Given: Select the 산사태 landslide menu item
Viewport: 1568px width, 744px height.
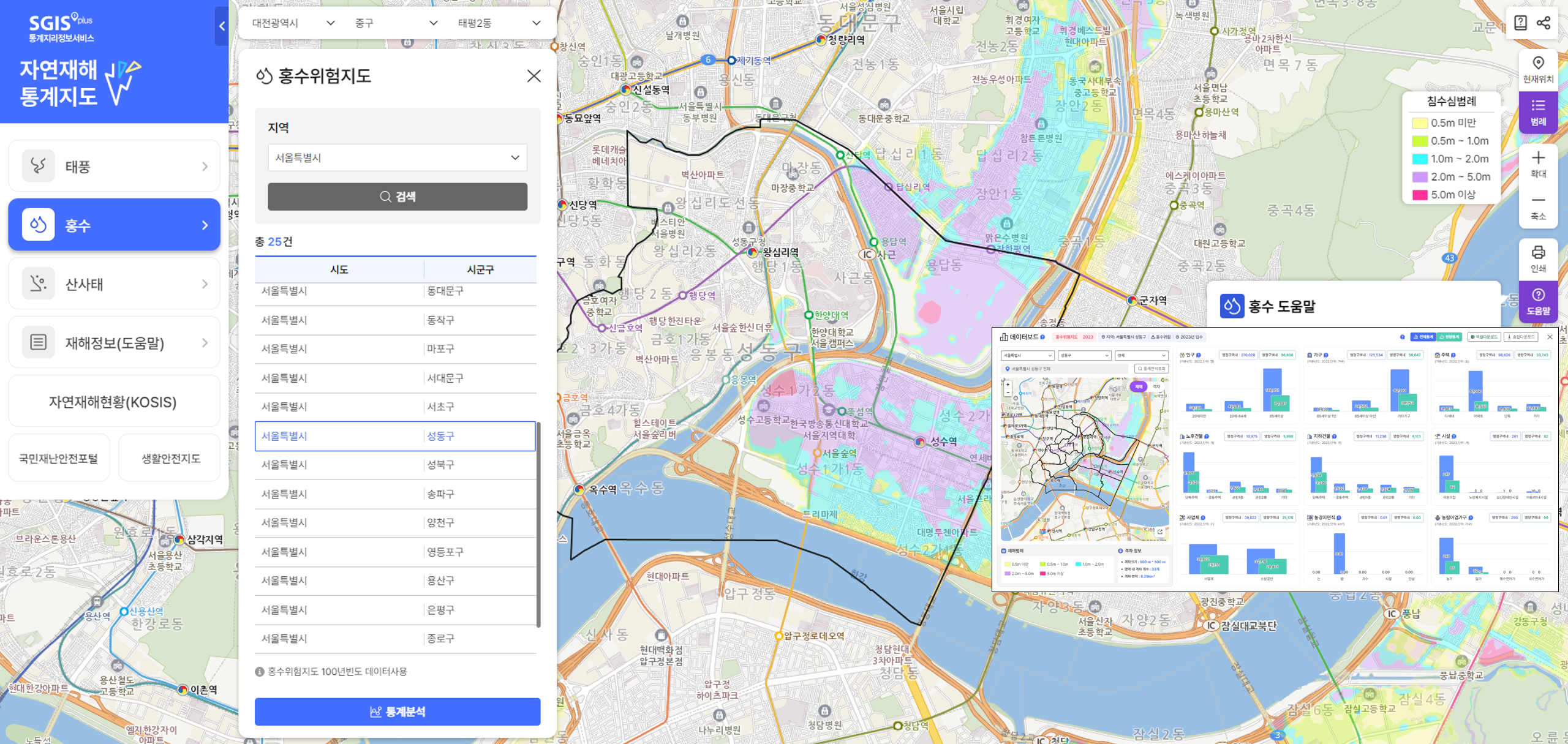Looking at the screenshot, I should pyautogui.click(x=115, y=284).
